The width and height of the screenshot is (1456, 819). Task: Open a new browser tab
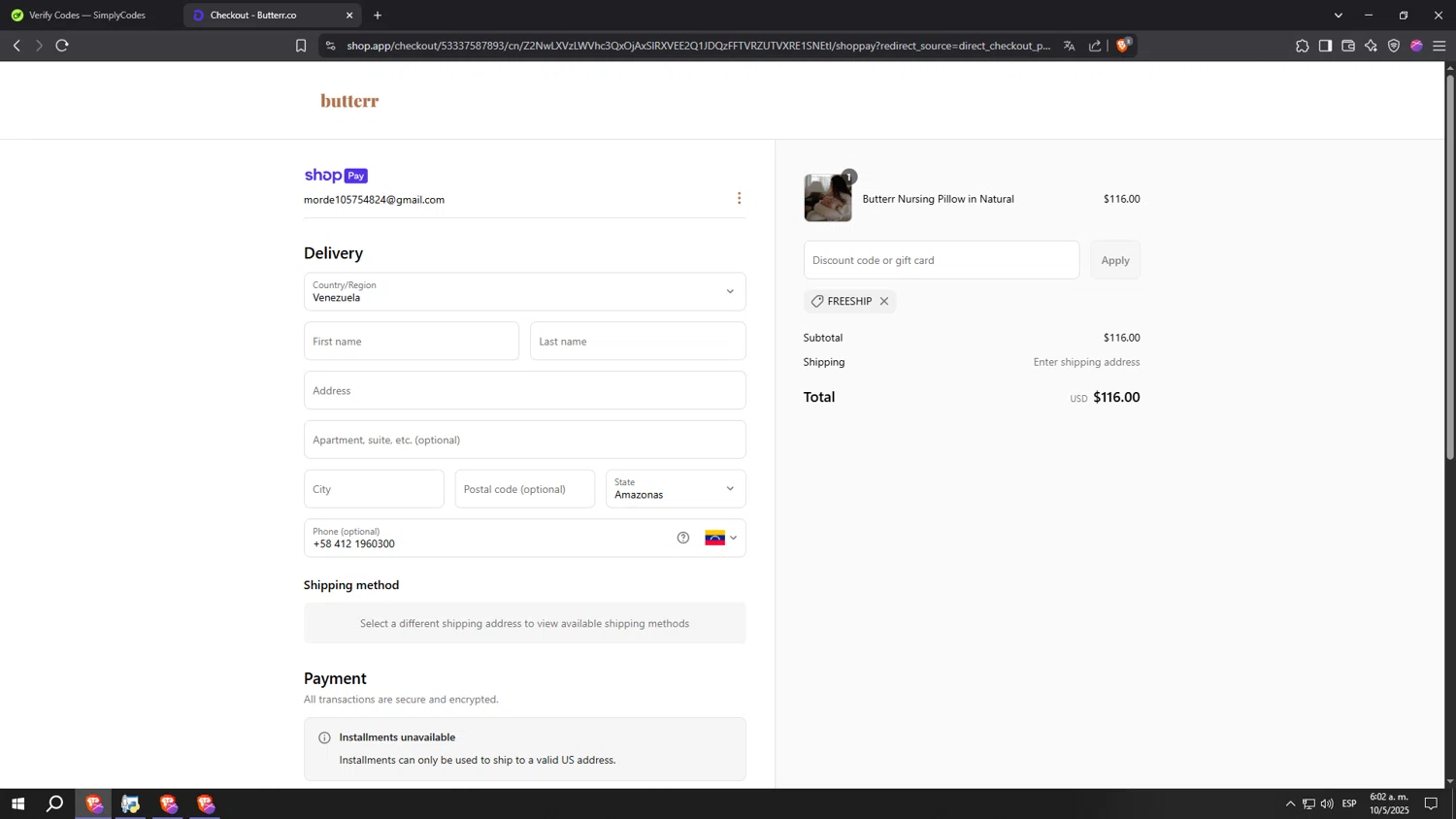(378, 15)
